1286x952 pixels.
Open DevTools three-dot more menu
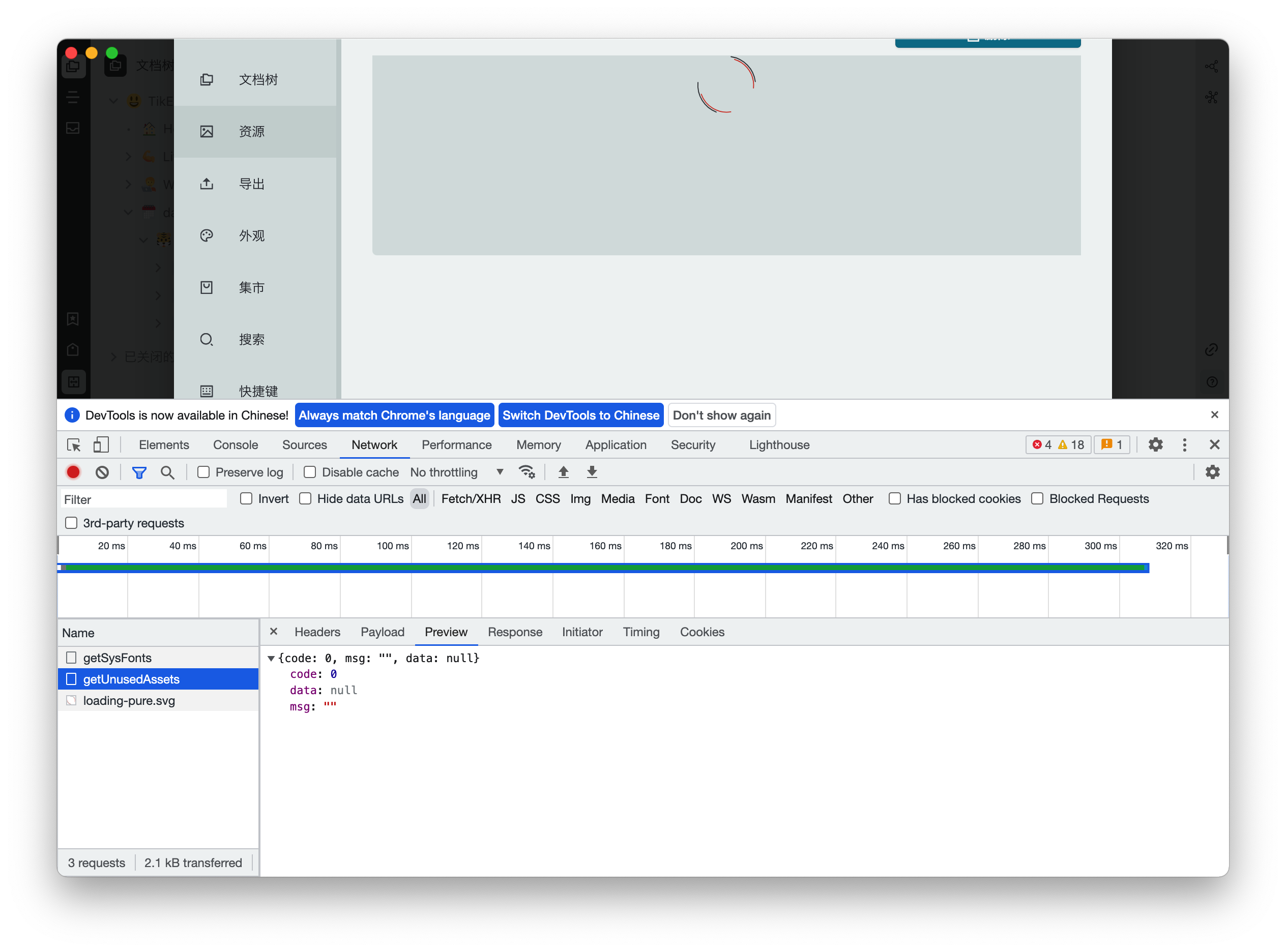1184,445
